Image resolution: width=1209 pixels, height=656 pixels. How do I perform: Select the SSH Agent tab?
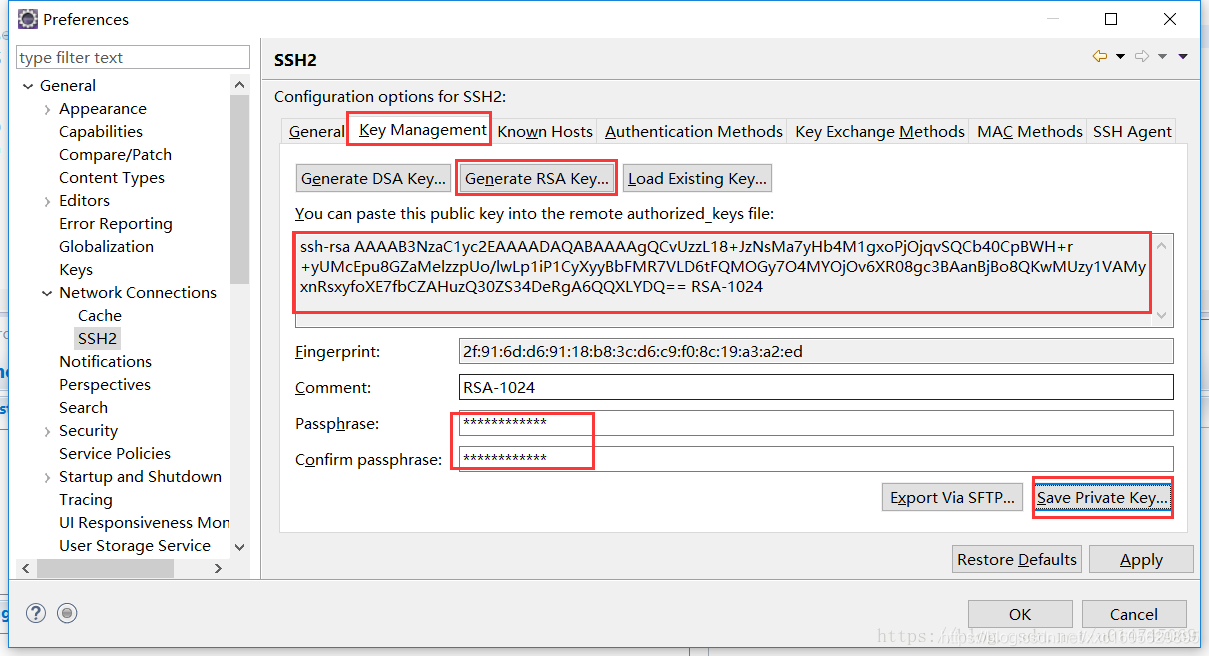click(1132, 131)
